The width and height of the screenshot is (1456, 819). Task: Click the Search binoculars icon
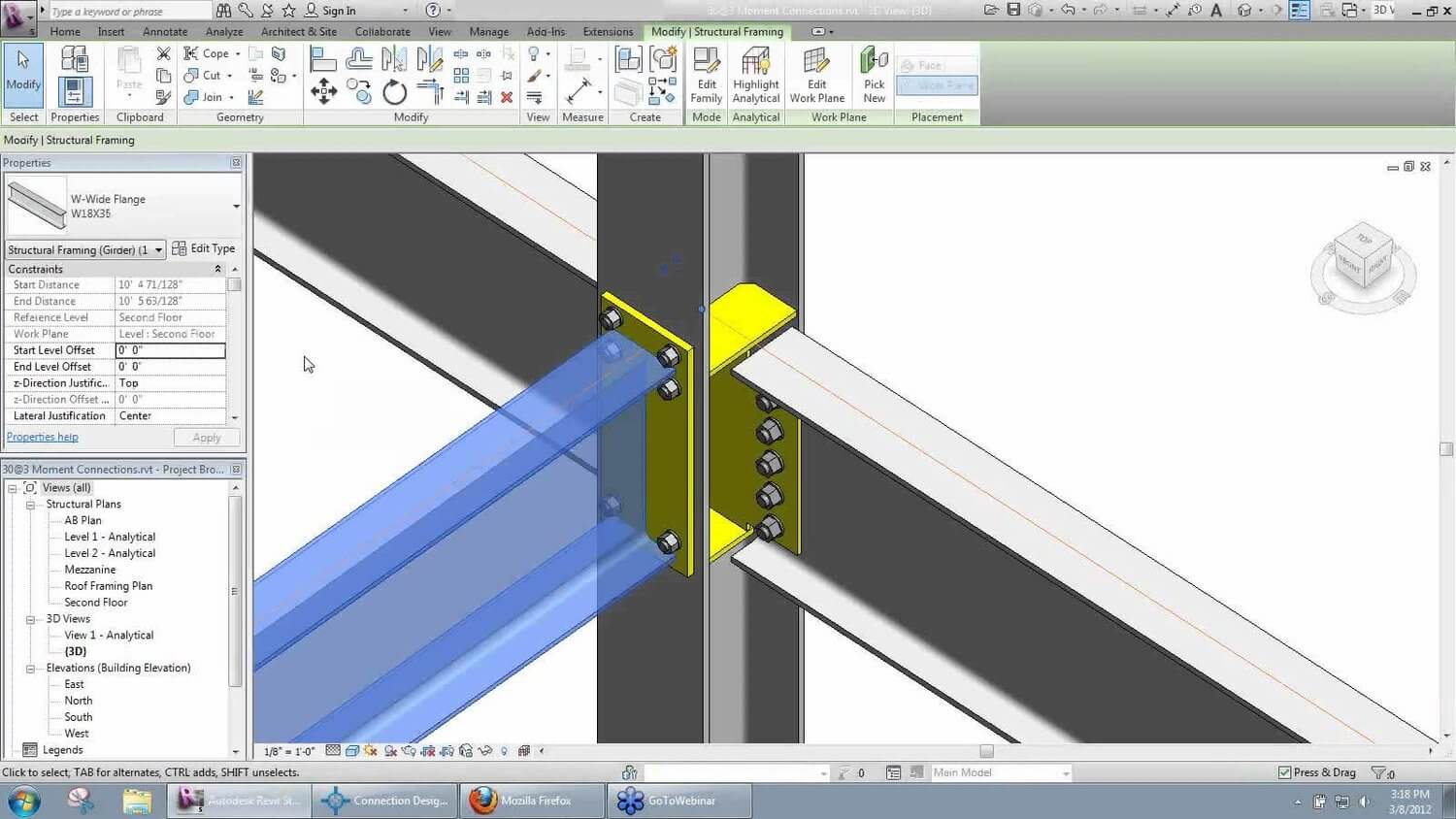[x=223, y=10]
